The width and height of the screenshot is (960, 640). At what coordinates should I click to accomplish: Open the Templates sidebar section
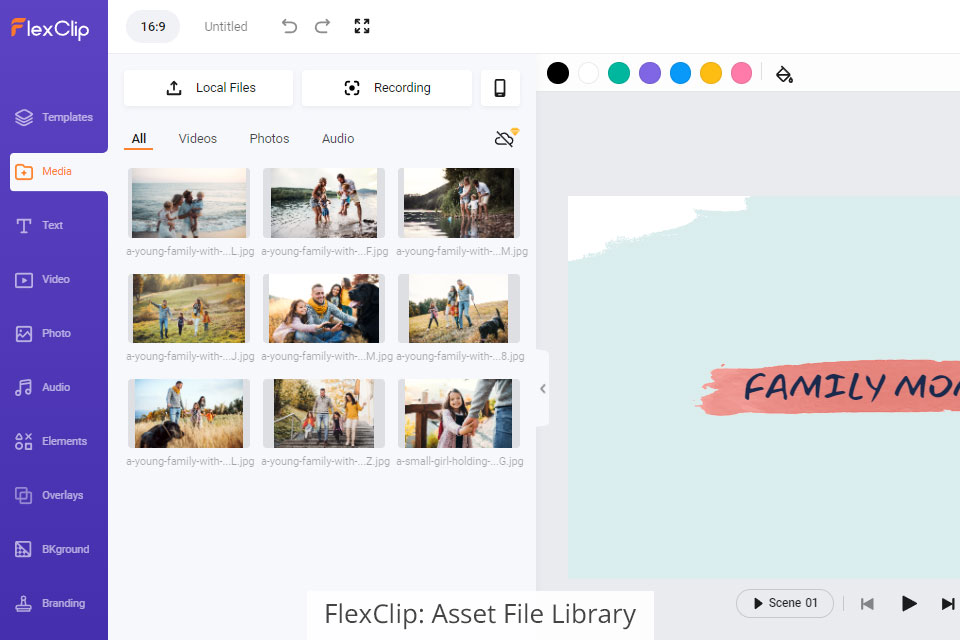point(54,117)
